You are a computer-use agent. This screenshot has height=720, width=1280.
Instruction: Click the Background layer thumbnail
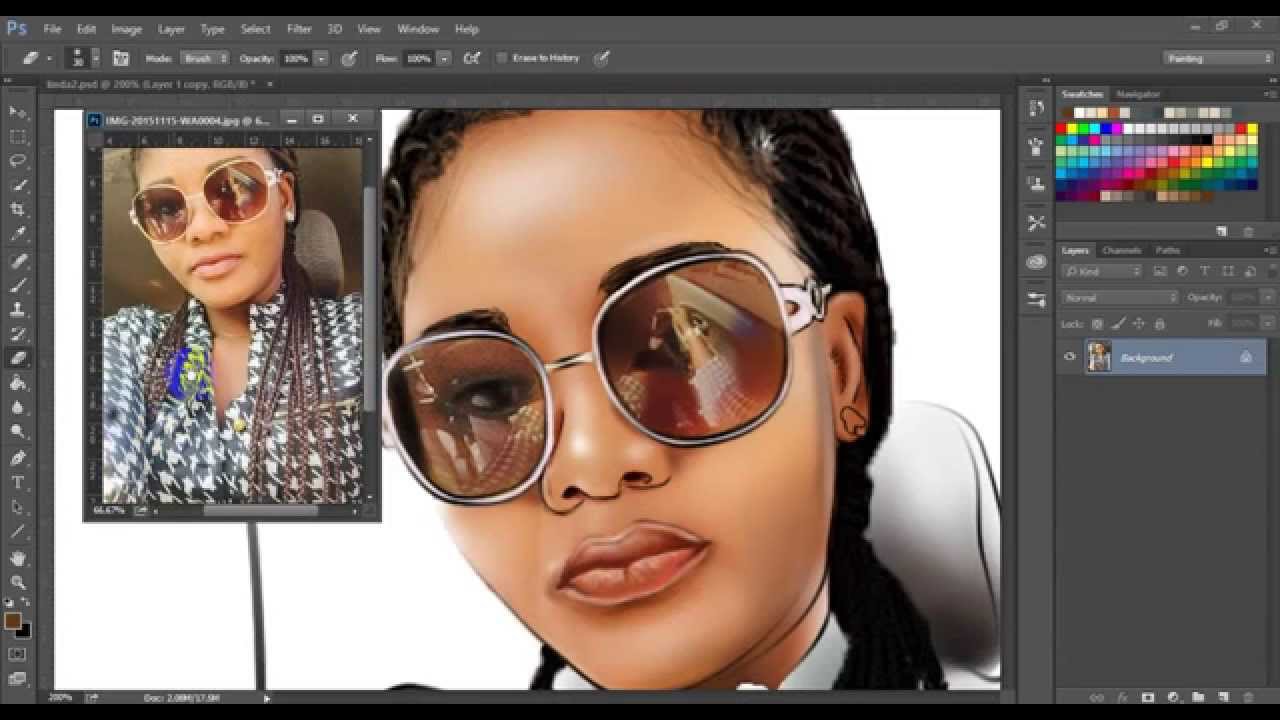1099,357
